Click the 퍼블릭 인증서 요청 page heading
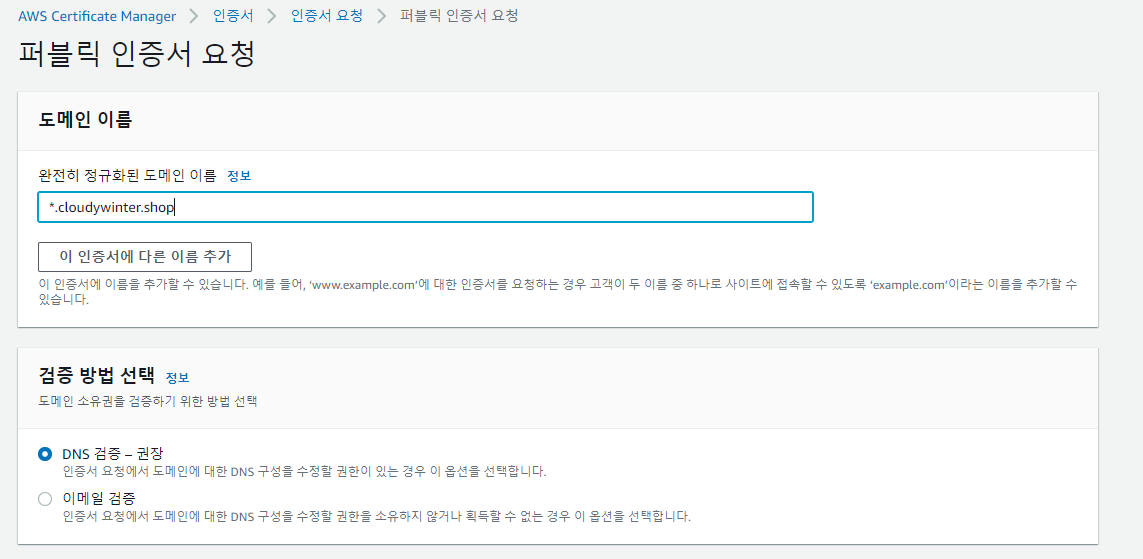 pyautogui.click(x=136, y=55)
